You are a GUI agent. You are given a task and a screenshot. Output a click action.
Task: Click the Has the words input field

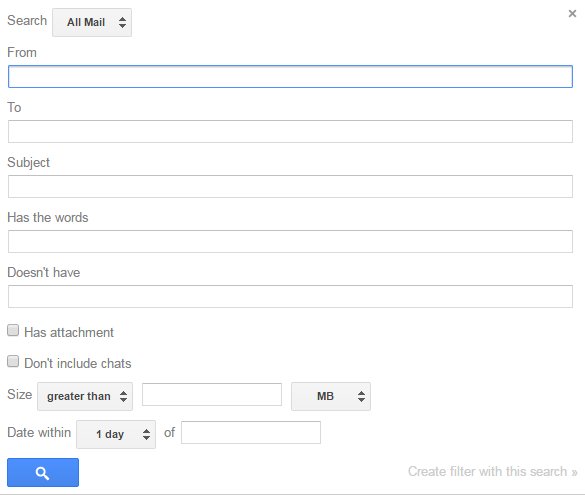(x=290, y=241)
